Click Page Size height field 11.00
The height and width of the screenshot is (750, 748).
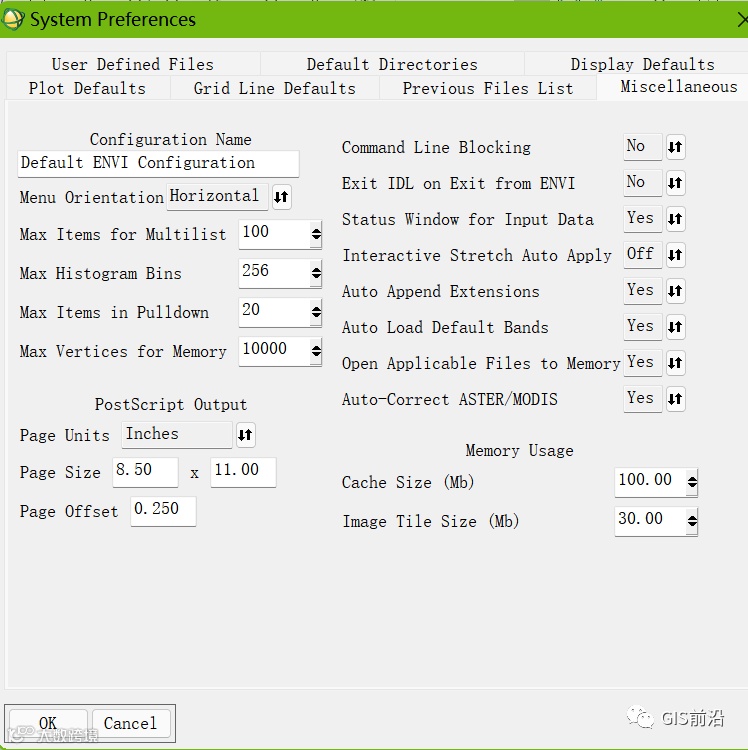point(243,472)
